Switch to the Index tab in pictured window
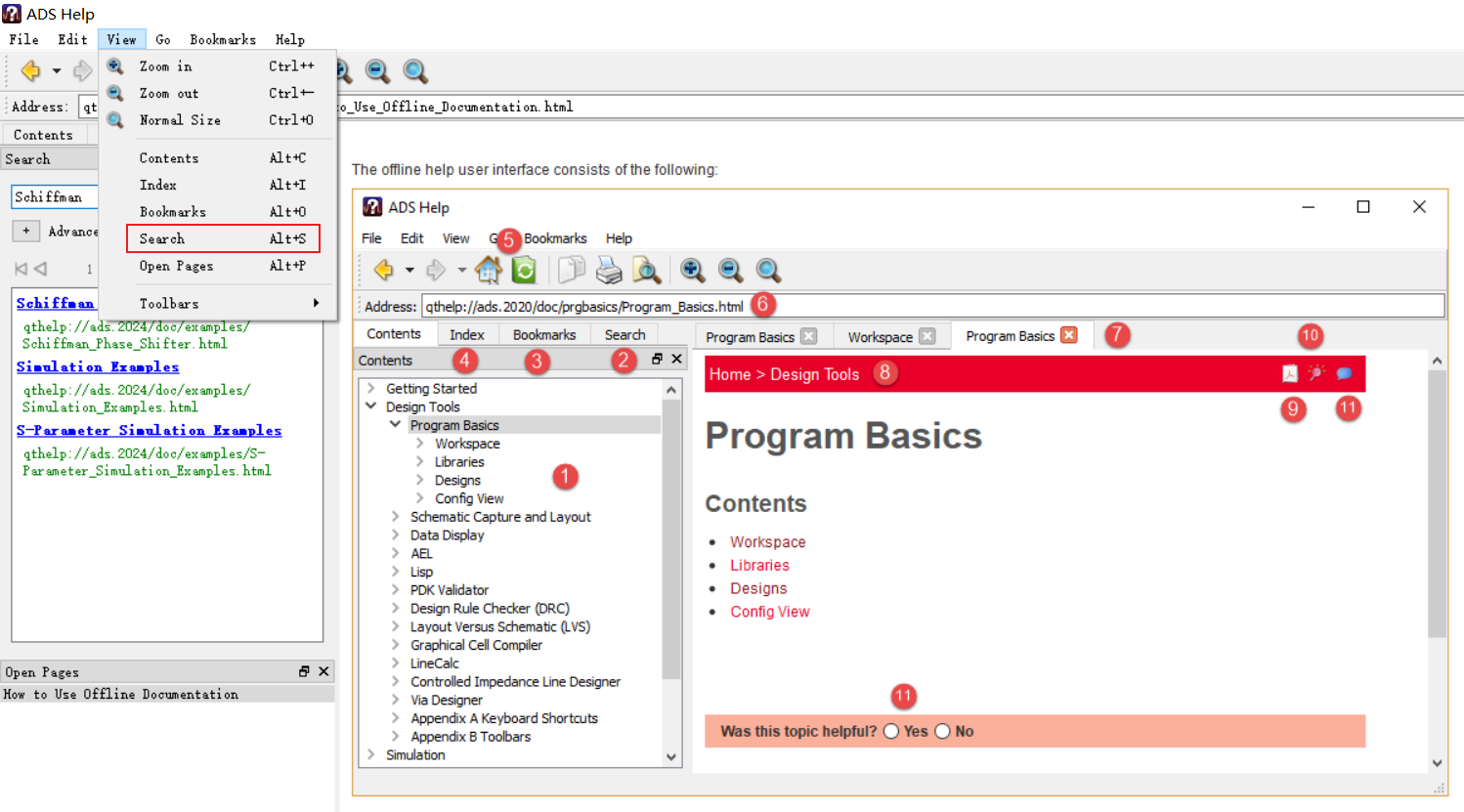Image resolution: width=1464 pixels, height=812 pixels. (x=466, y=334)
